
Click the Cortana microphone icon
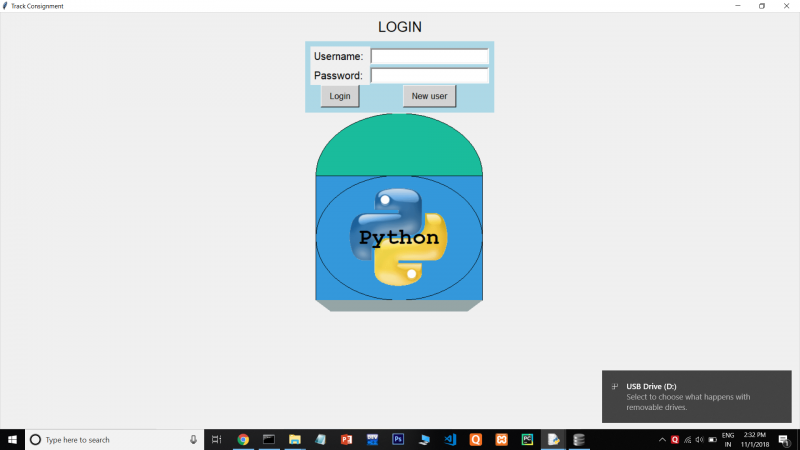[x=193, y=439]
